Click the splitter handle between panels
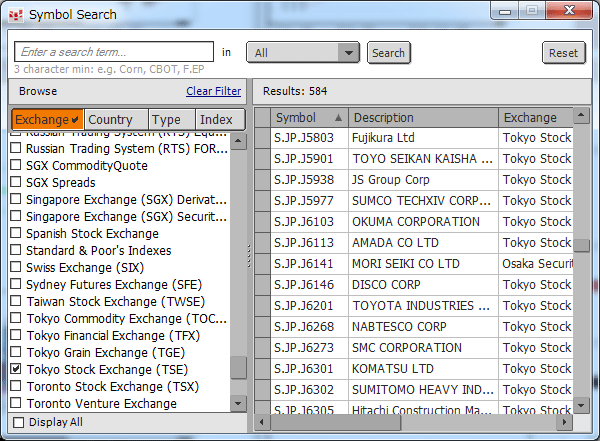This screenshot has height=441, width=600. [x=249, y=256]
